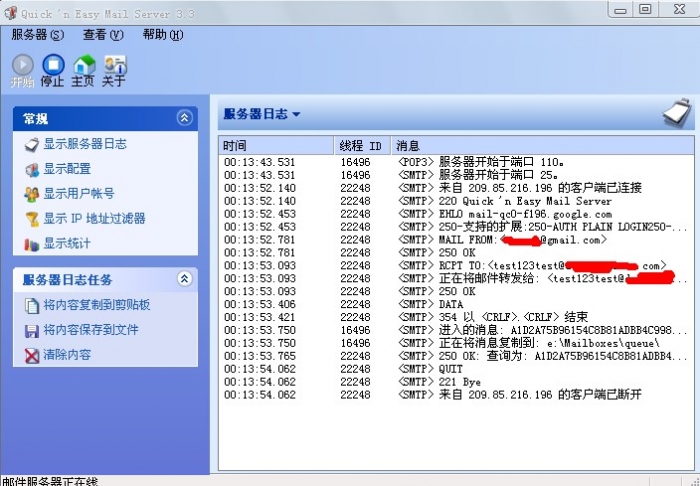Select the 250 OK: 查询为 row

pyautogui.click(x=456, y=356)
